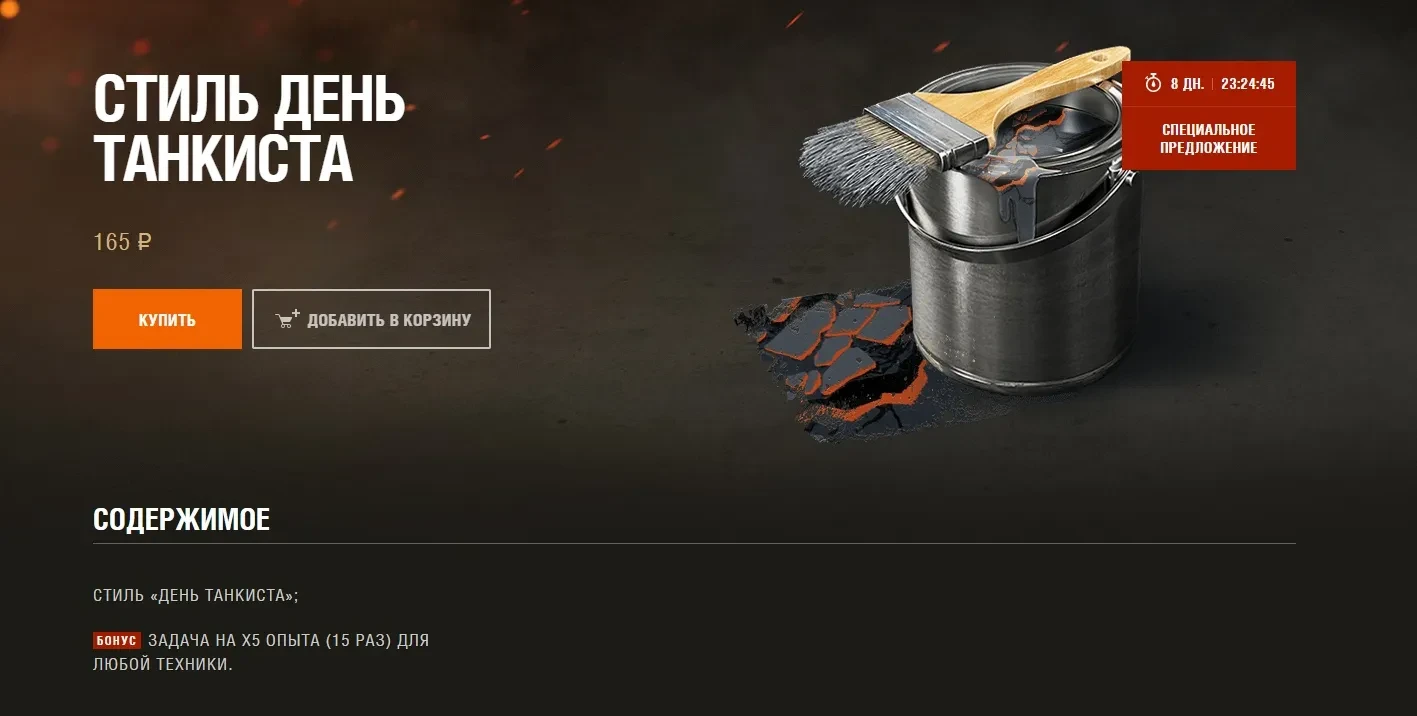The height and width of the screenshot is (716, 1417).
Task: Click the stopwatch timer icon
Action: pyautogui.click(x=1153, y=83)
